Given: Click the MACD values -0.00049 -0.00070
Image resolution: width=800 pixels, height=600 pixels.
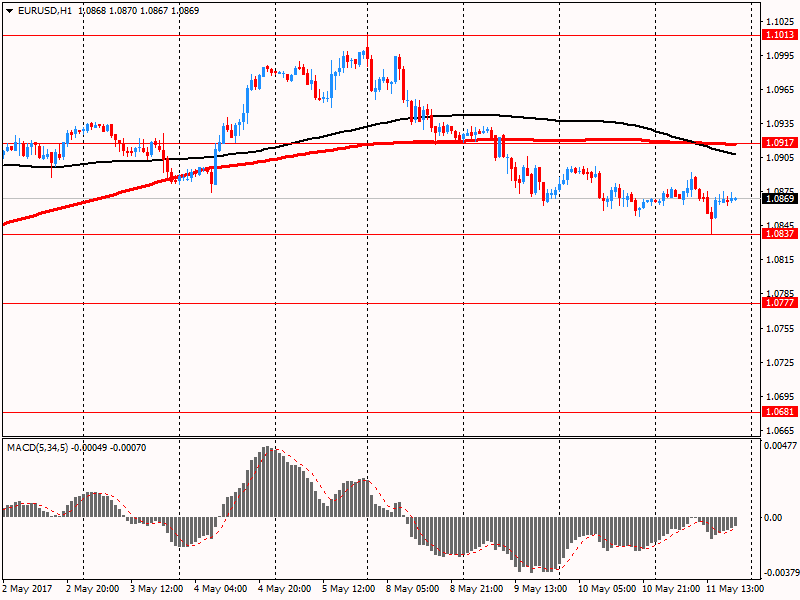Looking at the screenshot, I should (x=109, y=448).
